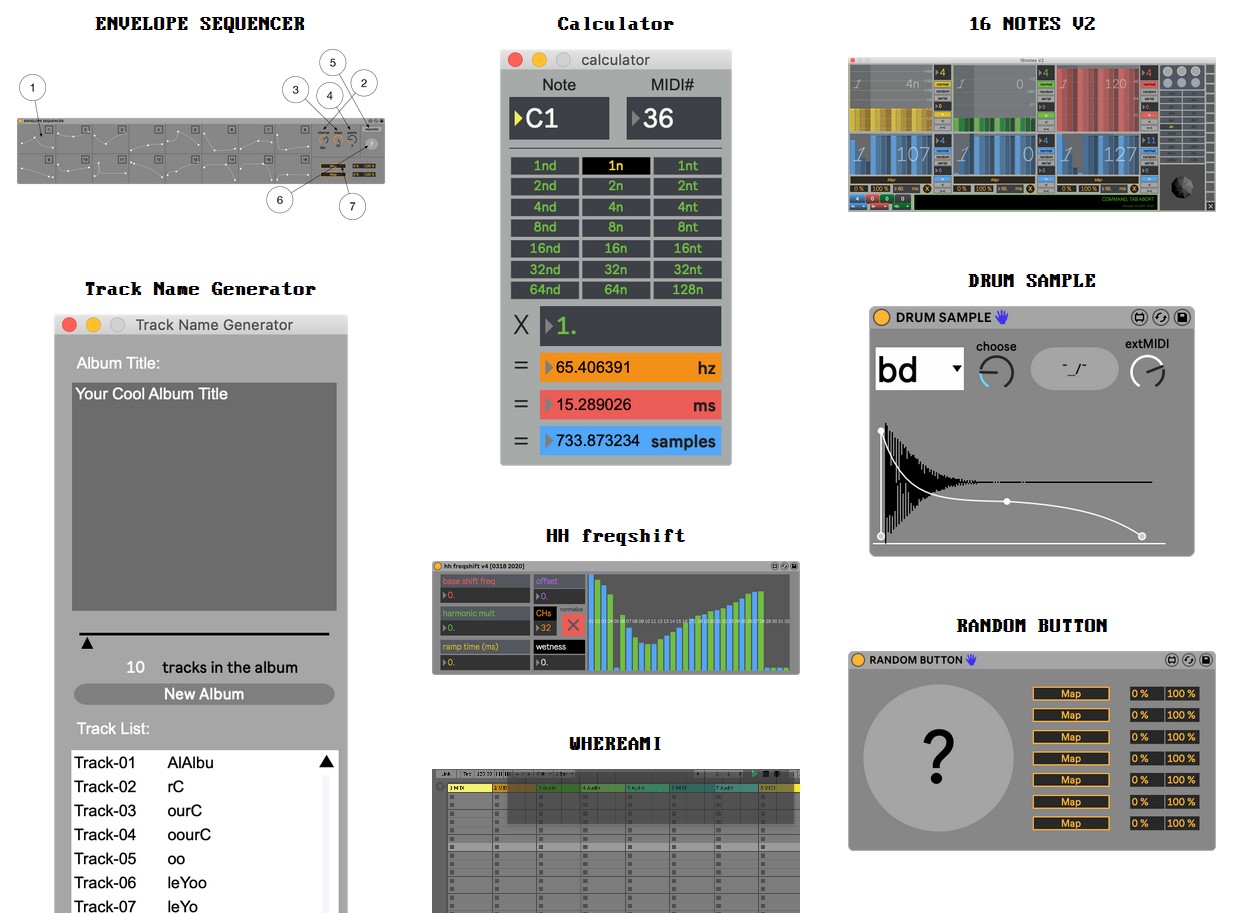
Task: Click the save icon in RANDOM BUTTON header
Action: click(x=1206, y=660)
